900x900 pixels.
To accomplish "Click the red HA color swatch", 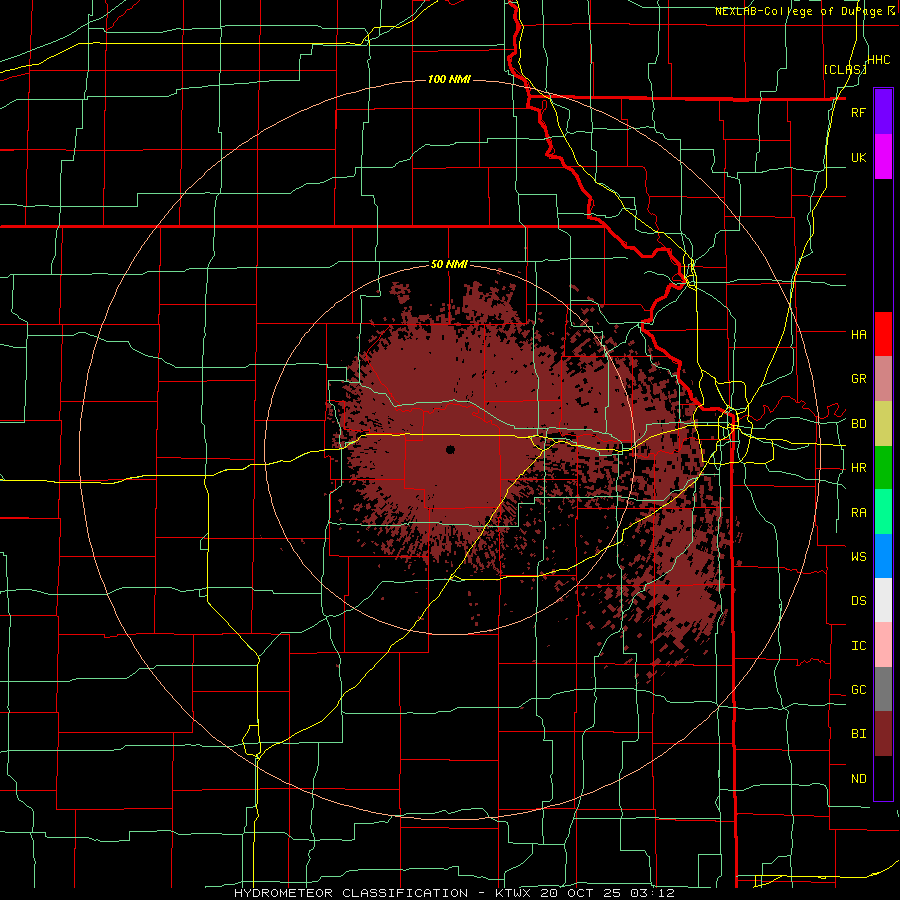I will pyautogui.click(x=883, y=334).
